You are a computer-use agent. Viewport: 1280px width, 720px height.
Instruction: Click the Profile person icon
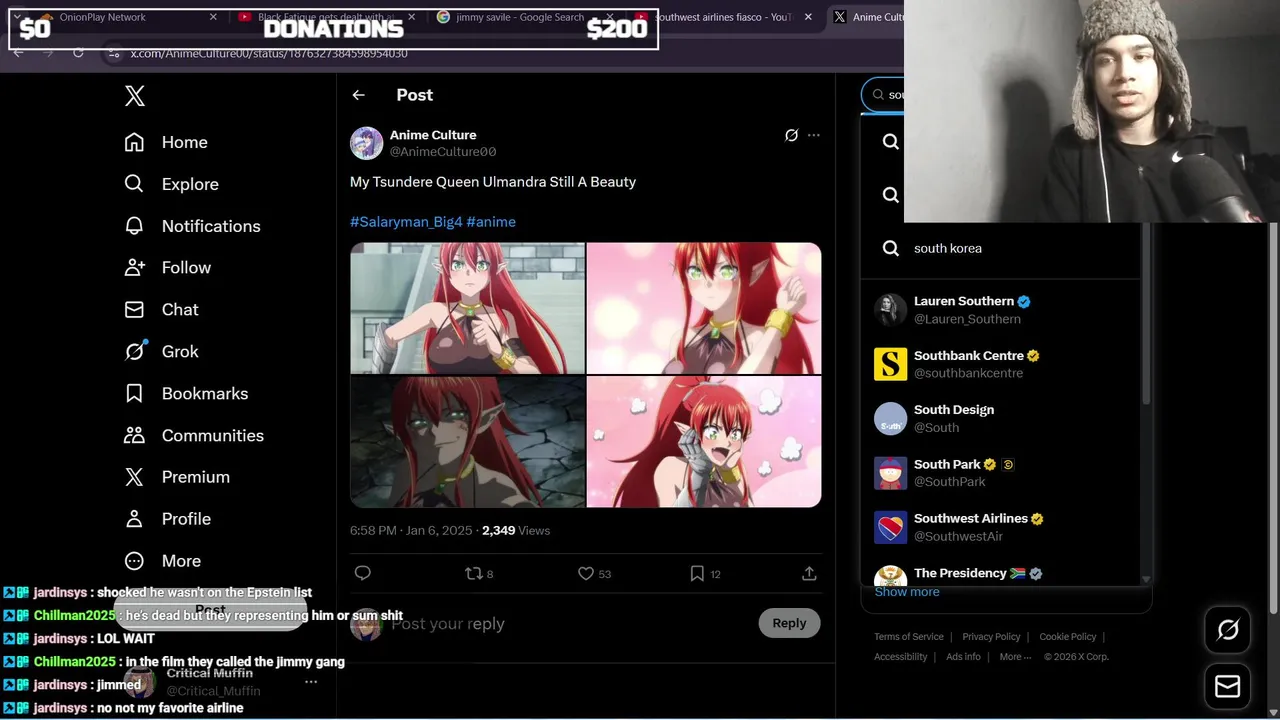134,519
